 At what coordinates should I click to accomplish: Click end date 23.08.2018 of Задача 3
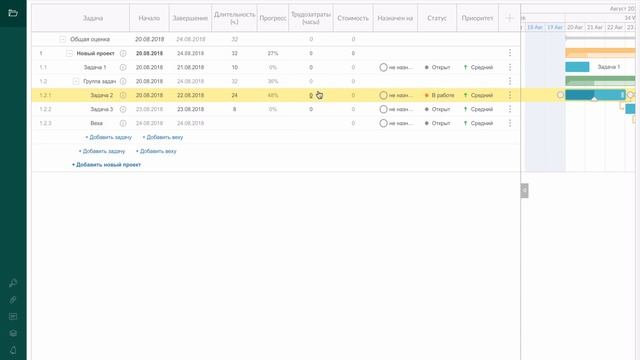pos(190,109)
